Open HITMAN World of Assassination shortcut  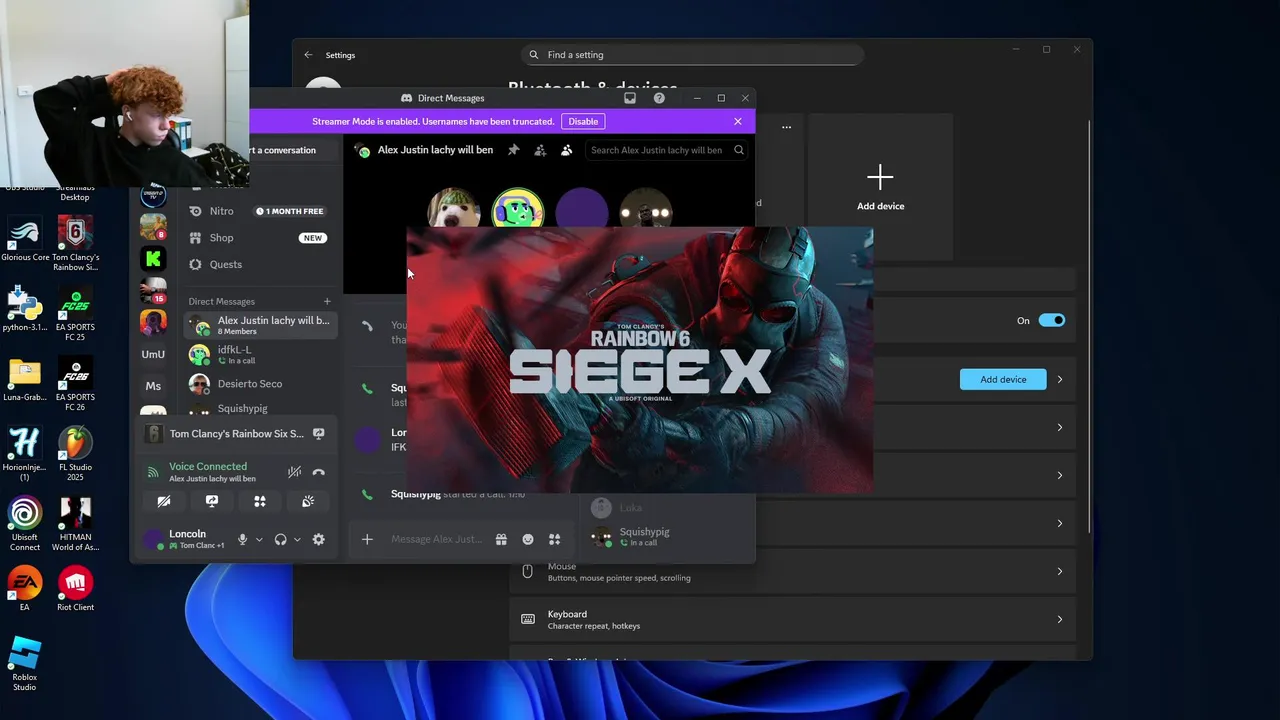click(75, 524)
